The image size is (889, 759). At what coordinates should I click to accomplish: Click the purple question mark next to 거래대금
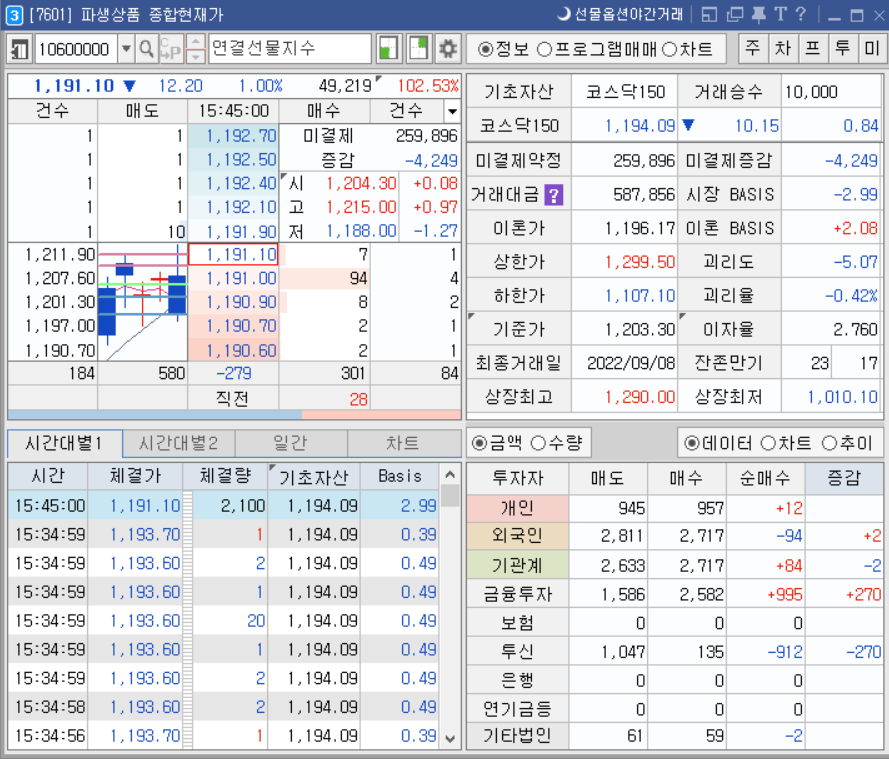[x=553, y=196]
